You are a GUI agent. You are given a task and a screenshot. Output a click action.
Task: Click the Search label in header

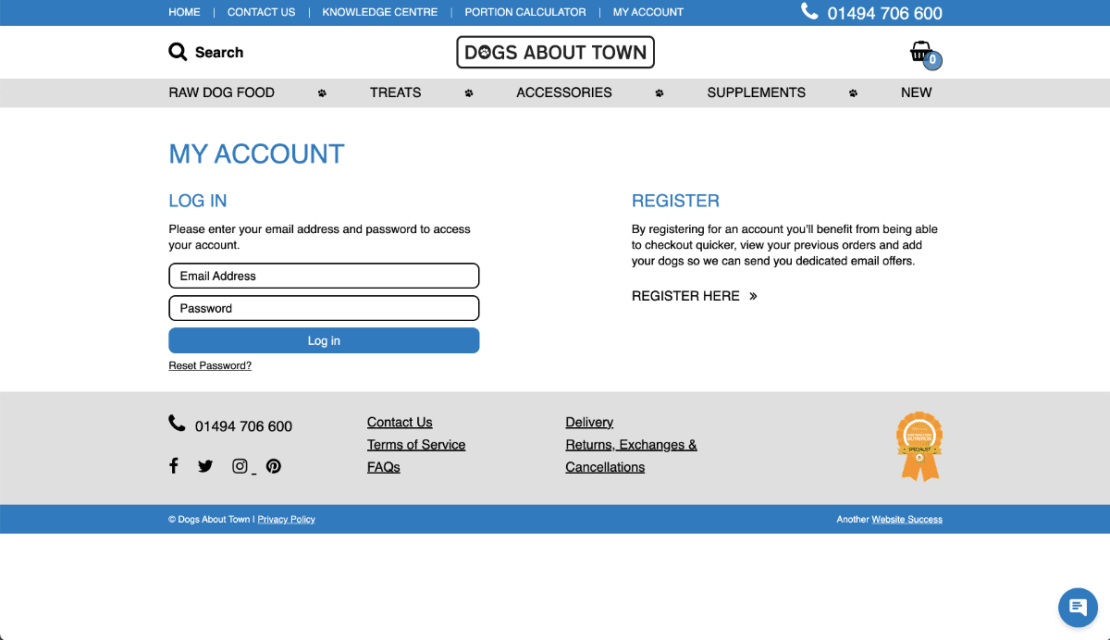click(x=219, y=52)
